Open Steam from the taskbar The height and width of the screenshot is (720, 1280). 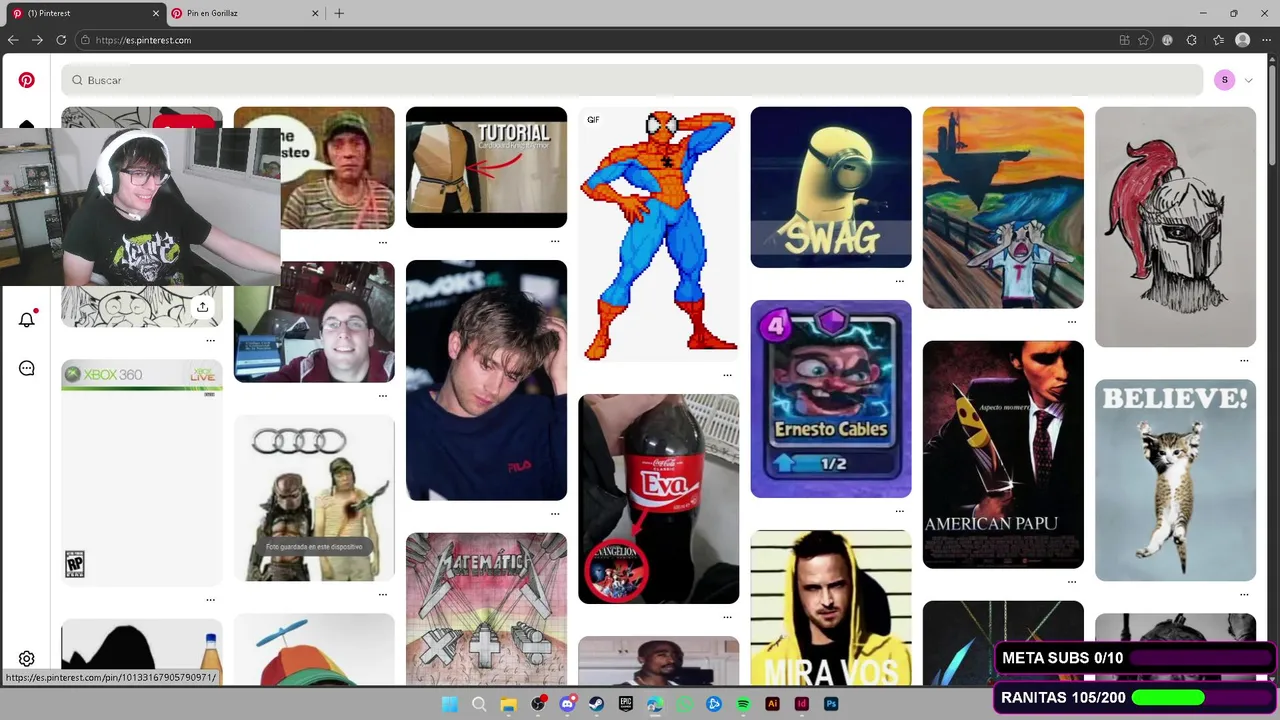596,704
